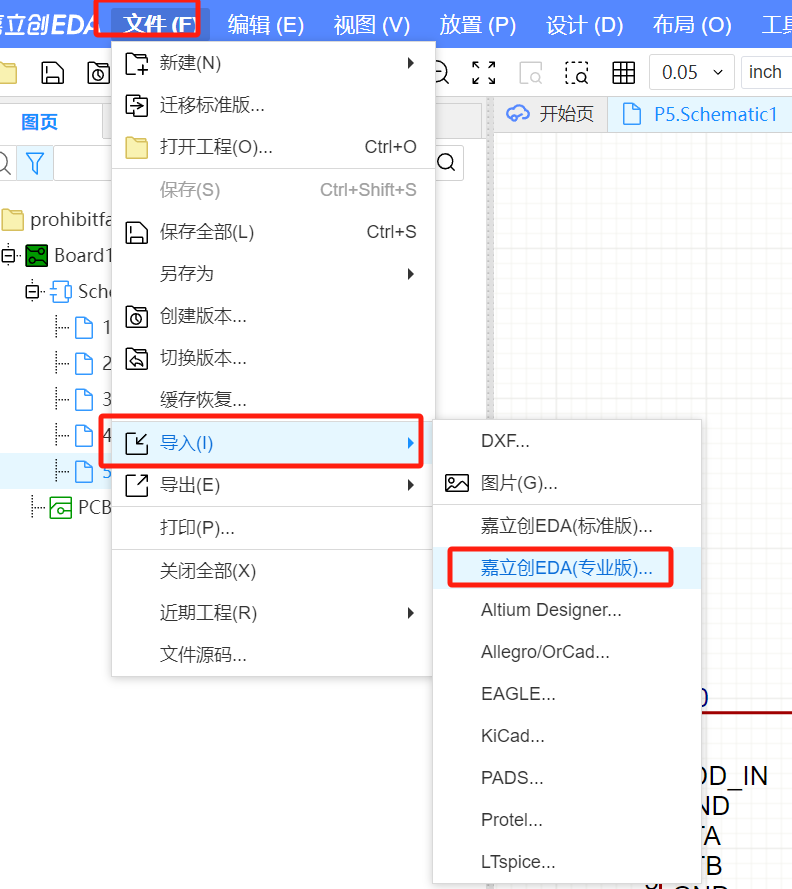
Task: Click the fit-to-screen zoom icon
Action: (484, 73)
